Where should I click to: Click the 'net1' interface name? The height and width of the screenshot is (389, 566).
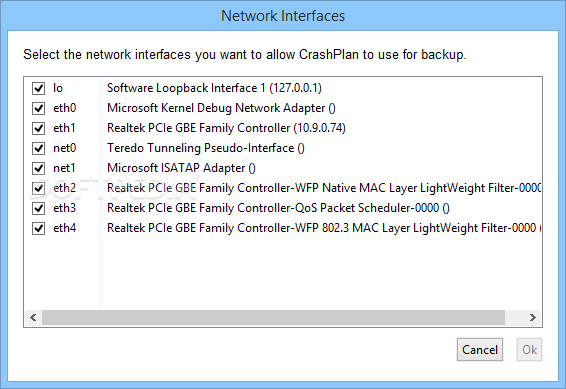click(64, 168)
